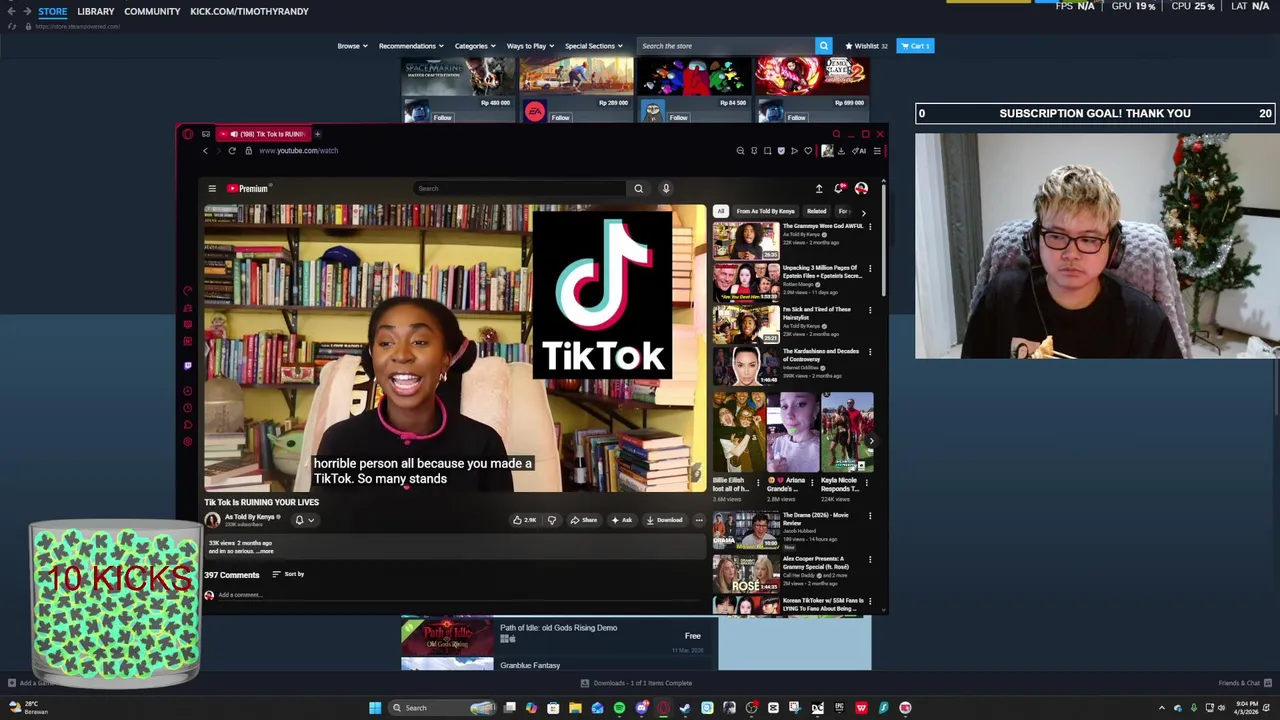Click Steam Search the store field

click(x=725, y=46)
